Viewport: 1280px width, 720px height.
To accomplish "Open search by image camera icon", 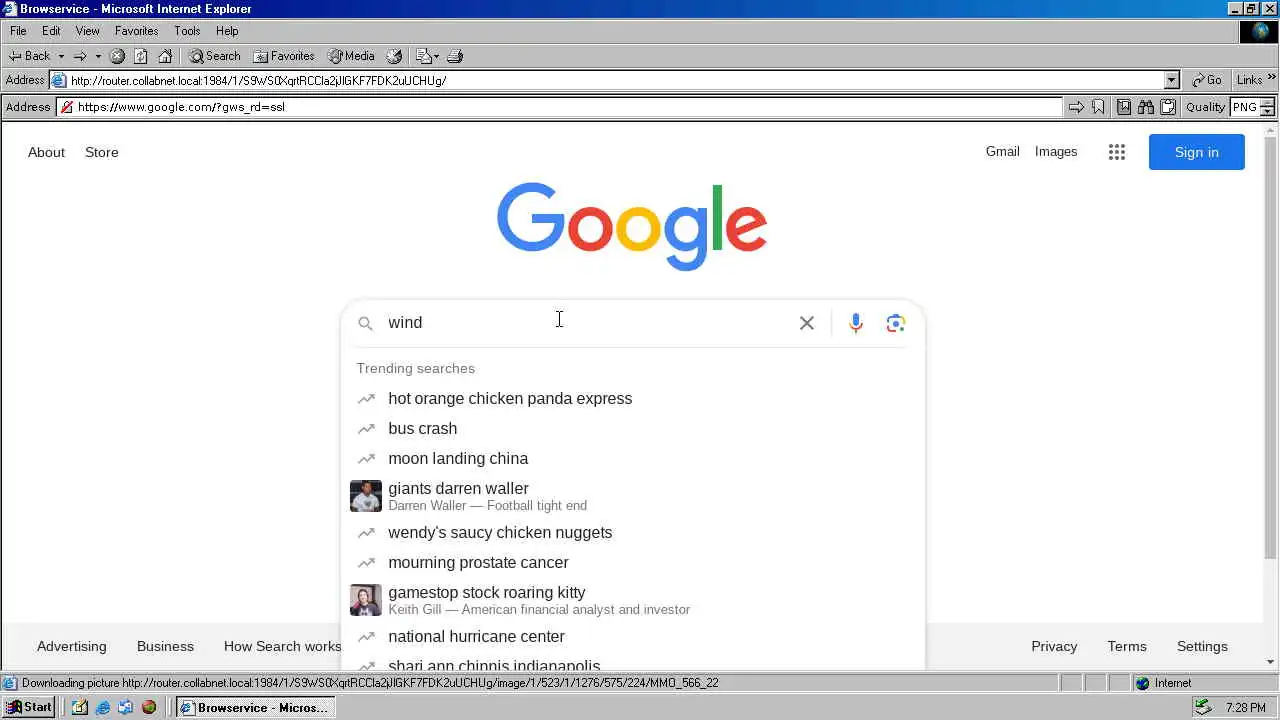I will tap(896, 323).
